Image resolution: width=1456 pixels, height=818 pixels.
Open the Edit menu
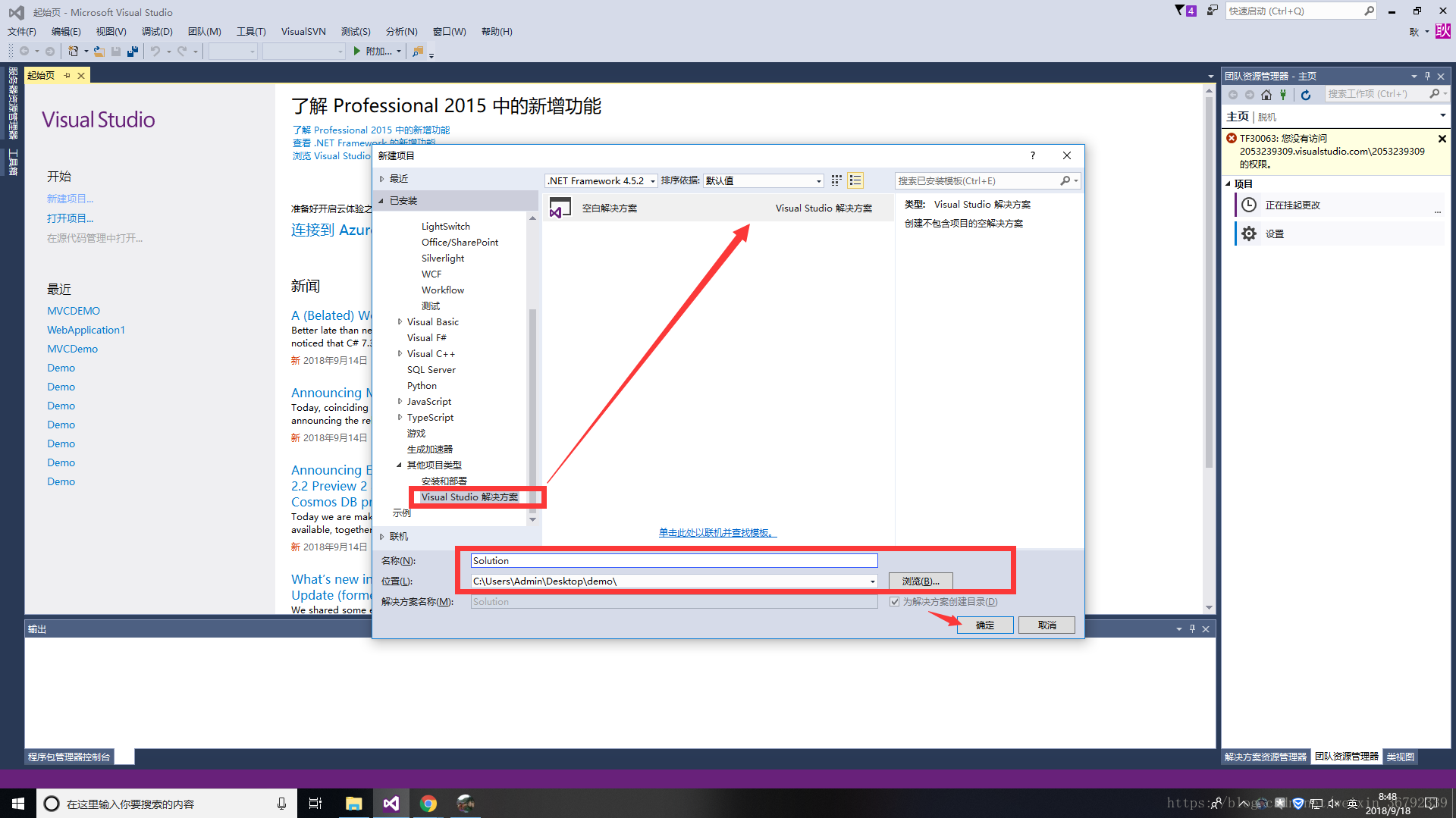click(x=66, y=31)
